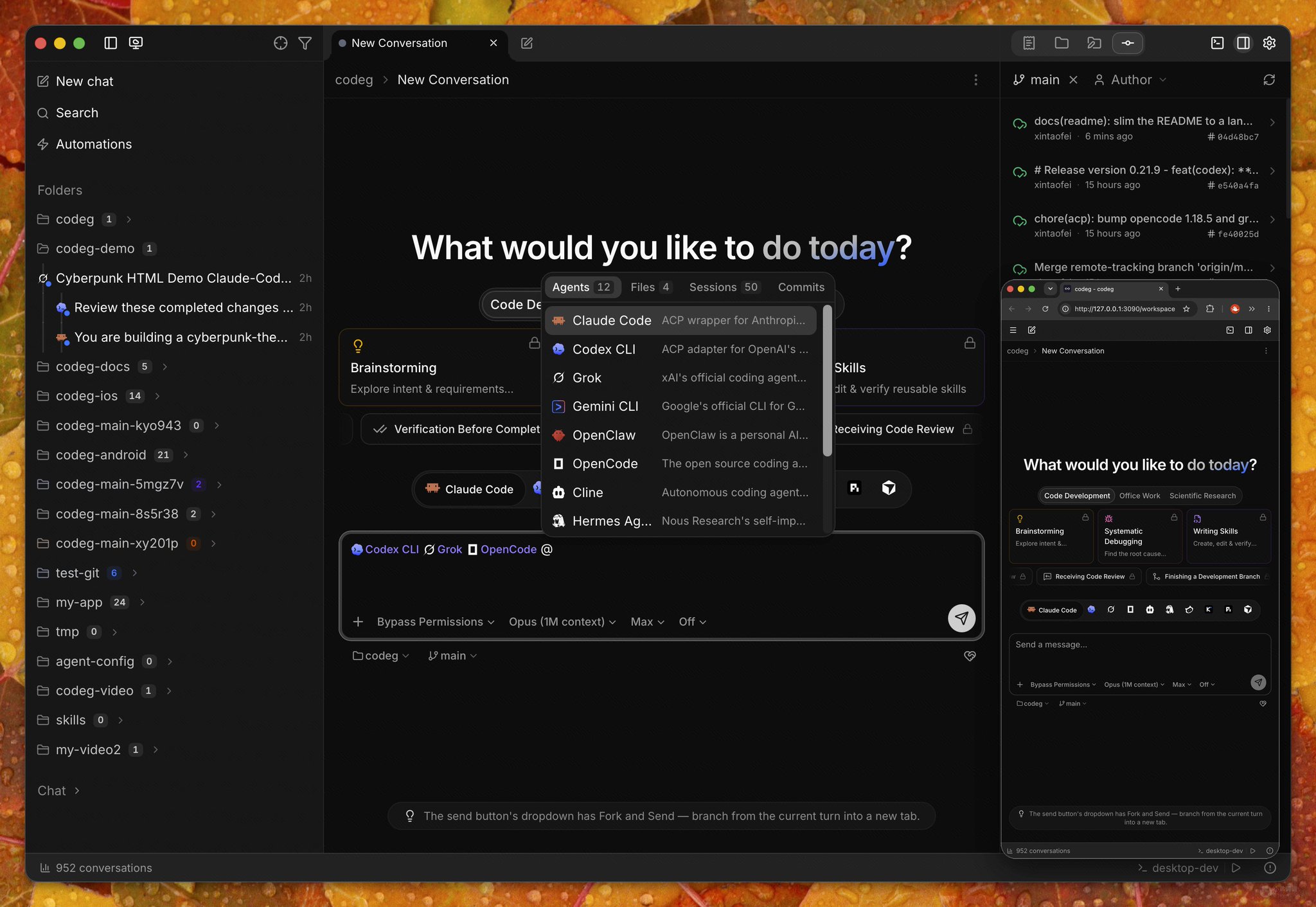Open the settings gear in main window

coord(1269,43)
